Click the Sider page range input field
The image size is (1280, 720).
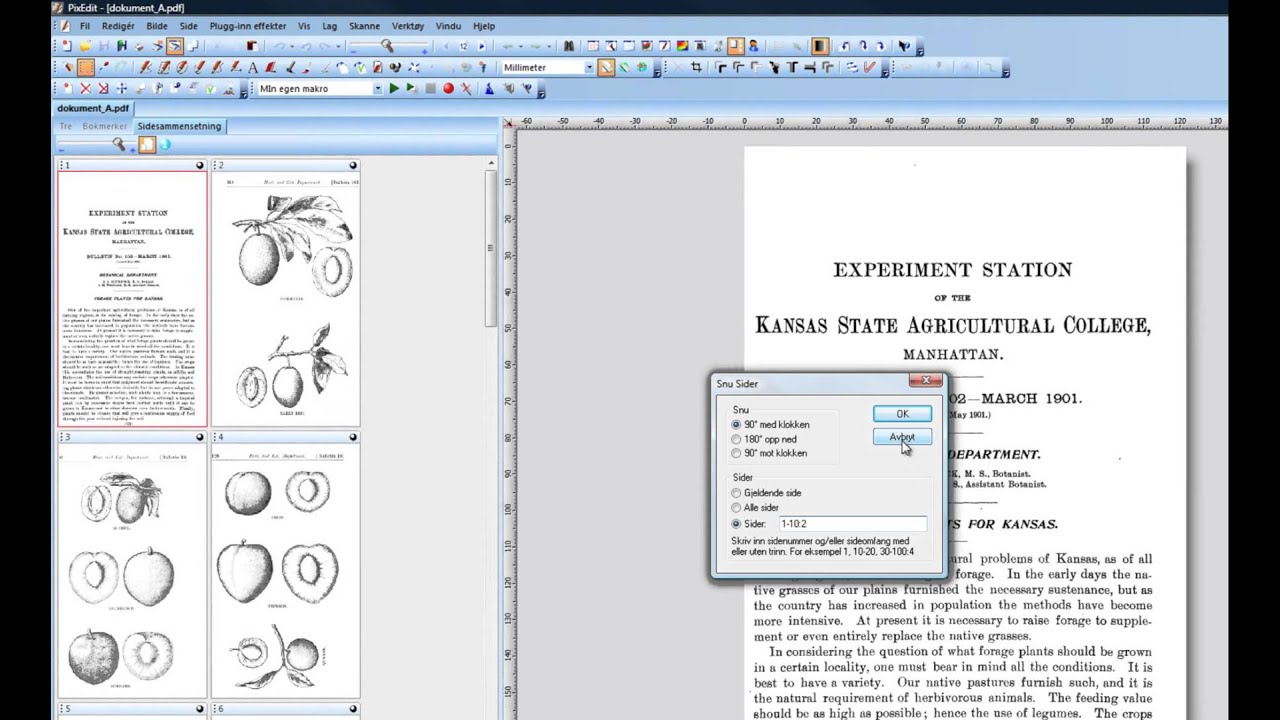point(853,524)
